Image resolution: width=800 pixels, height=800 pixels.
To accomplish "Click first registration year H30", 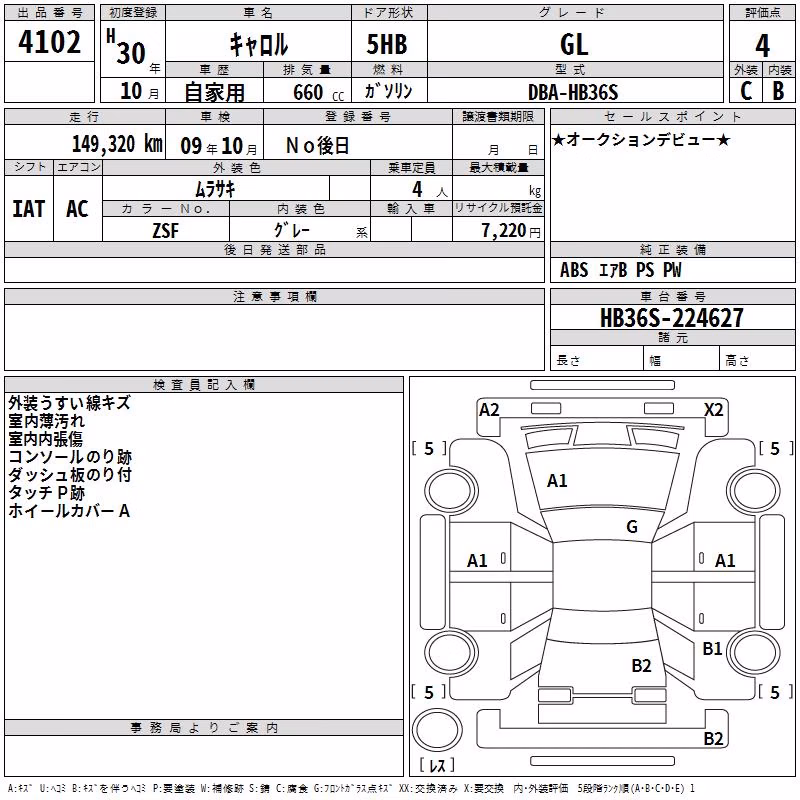I will point(126,49).
